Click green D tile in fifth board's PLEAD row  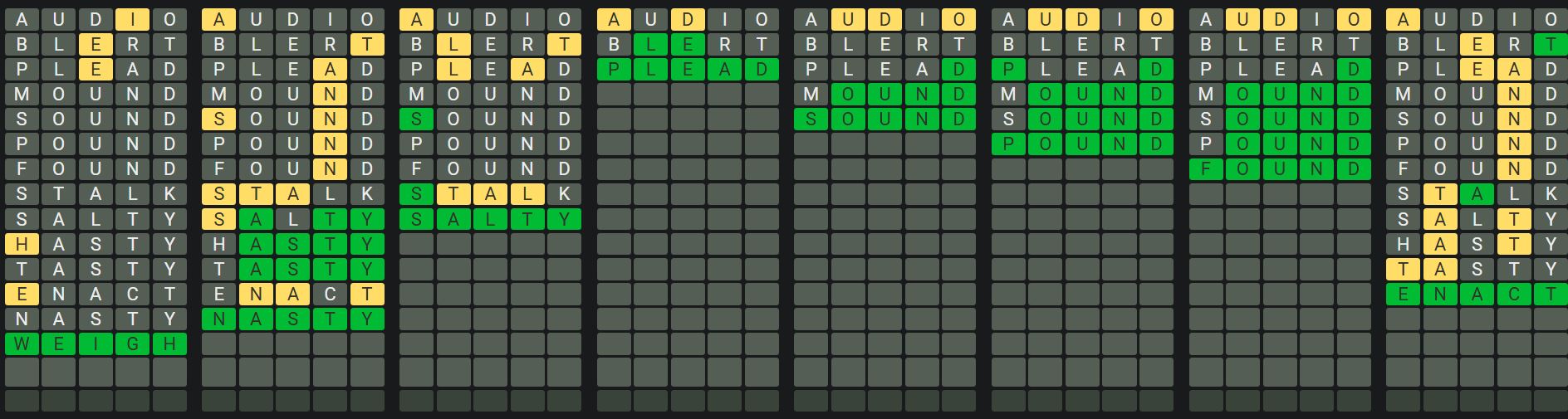coord(959,69)
